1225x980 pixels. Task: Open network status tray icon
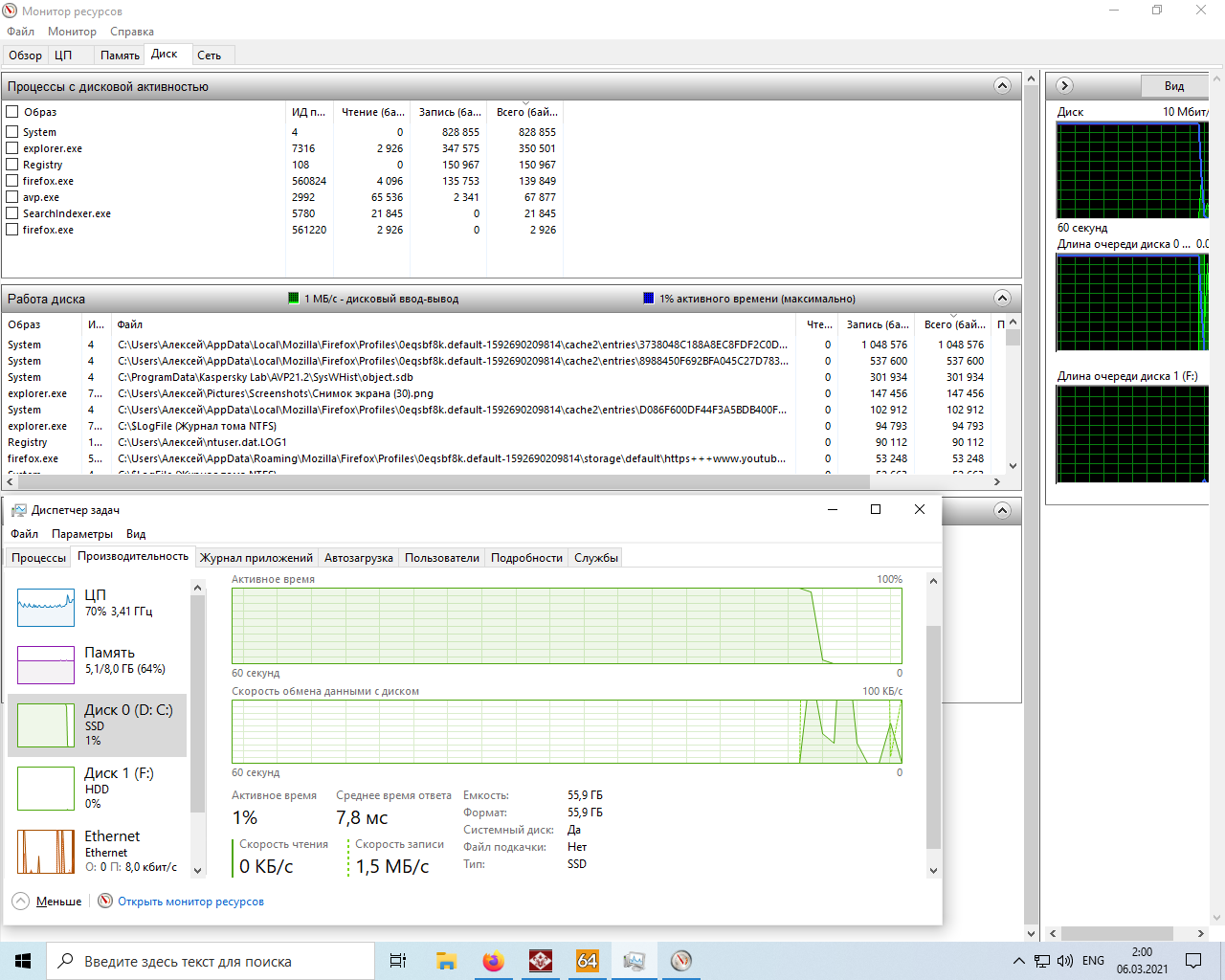point(1042,961)
